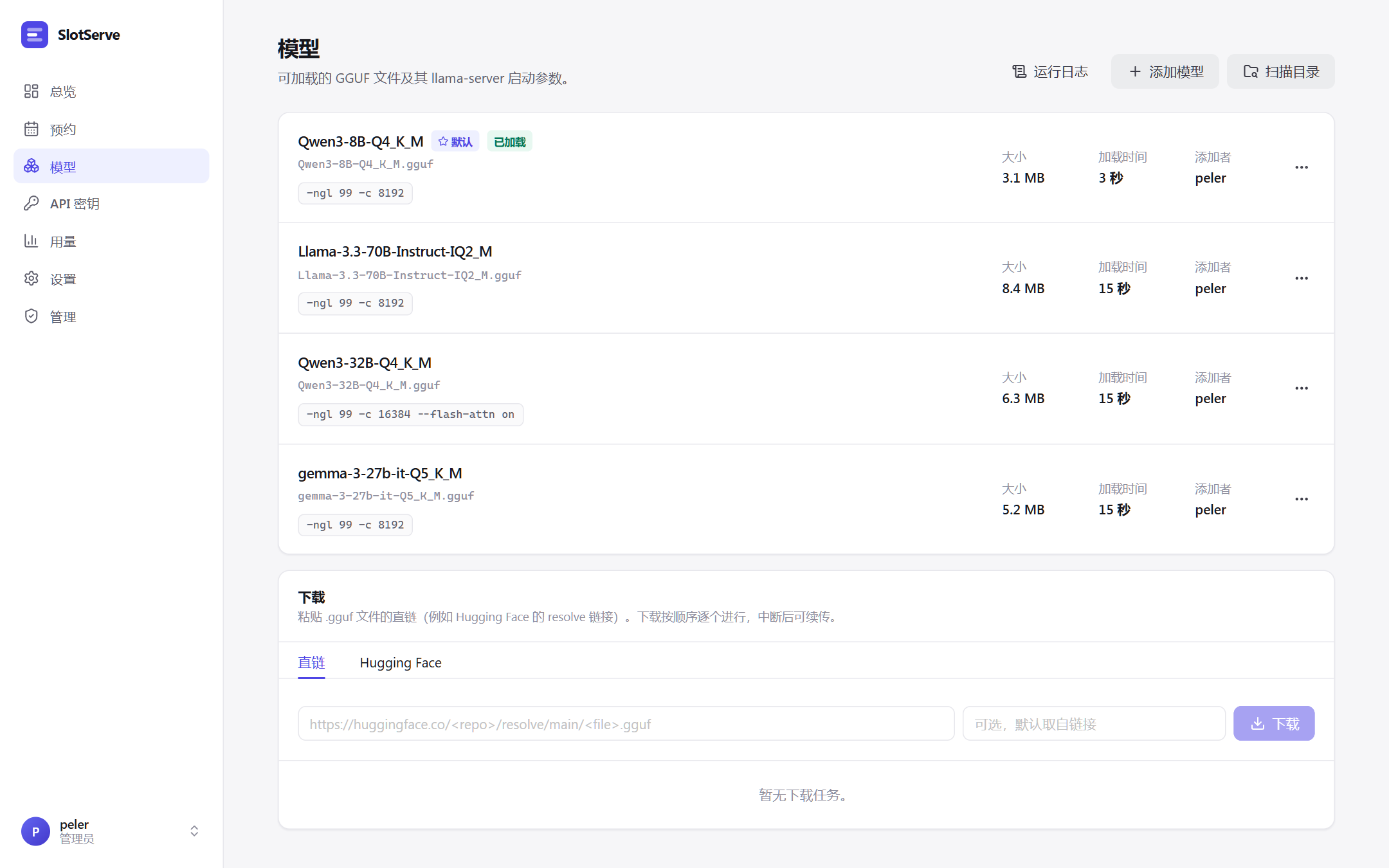Image resolution: width=1389 pixels, height=868 pixels.
Task: Open the 管理 shield admin page
Action: point(111,316)
